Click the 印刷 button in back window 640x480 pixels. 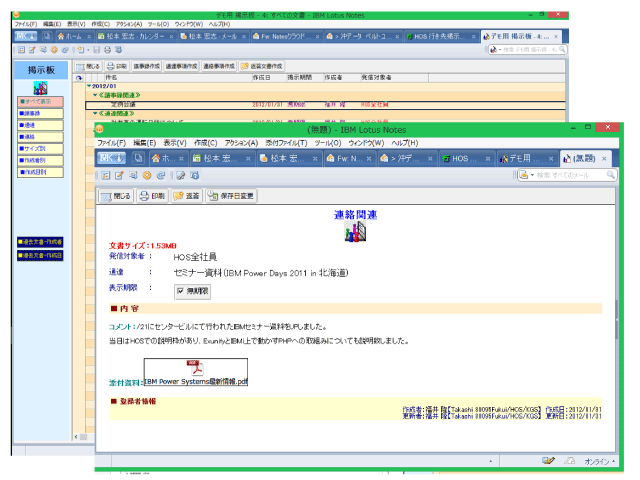(116, 66)
